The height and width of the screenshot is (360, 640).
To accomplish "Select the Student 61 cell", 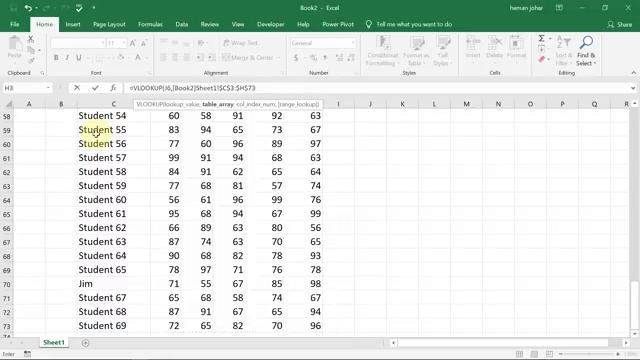I will point(113,214).
